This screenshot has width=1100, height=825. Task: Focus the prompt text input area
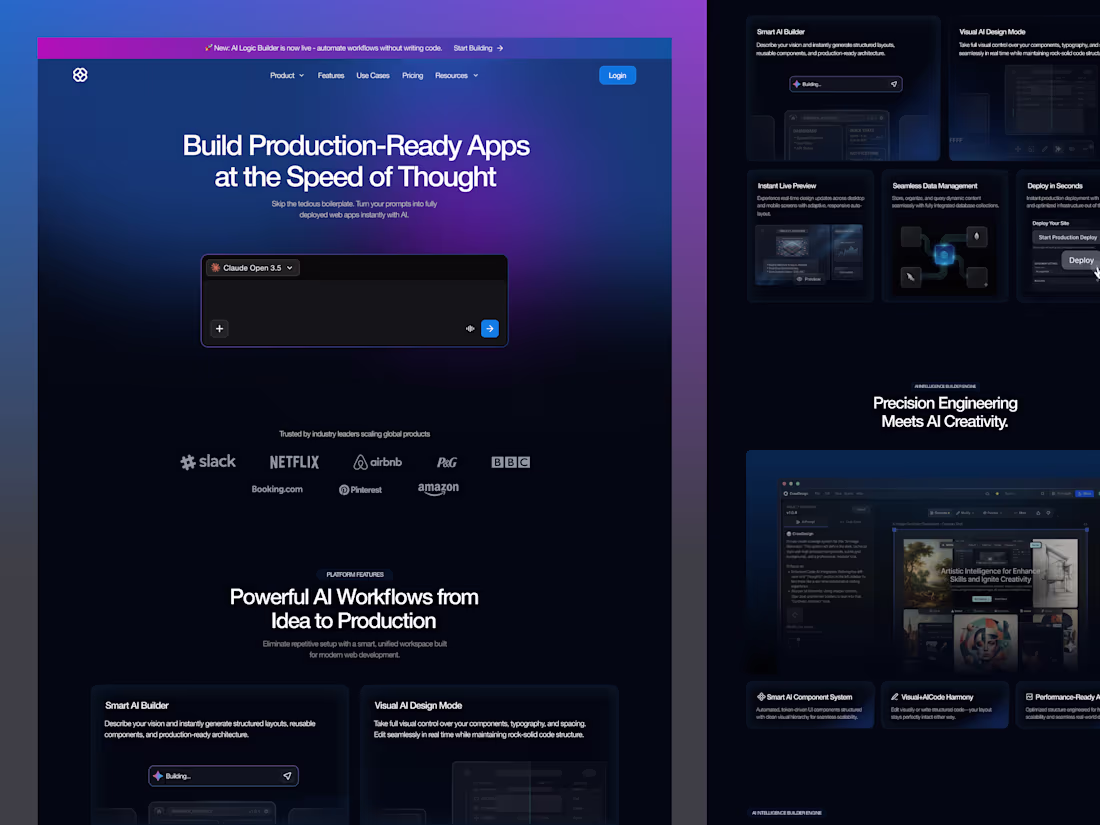coord(354,298)
